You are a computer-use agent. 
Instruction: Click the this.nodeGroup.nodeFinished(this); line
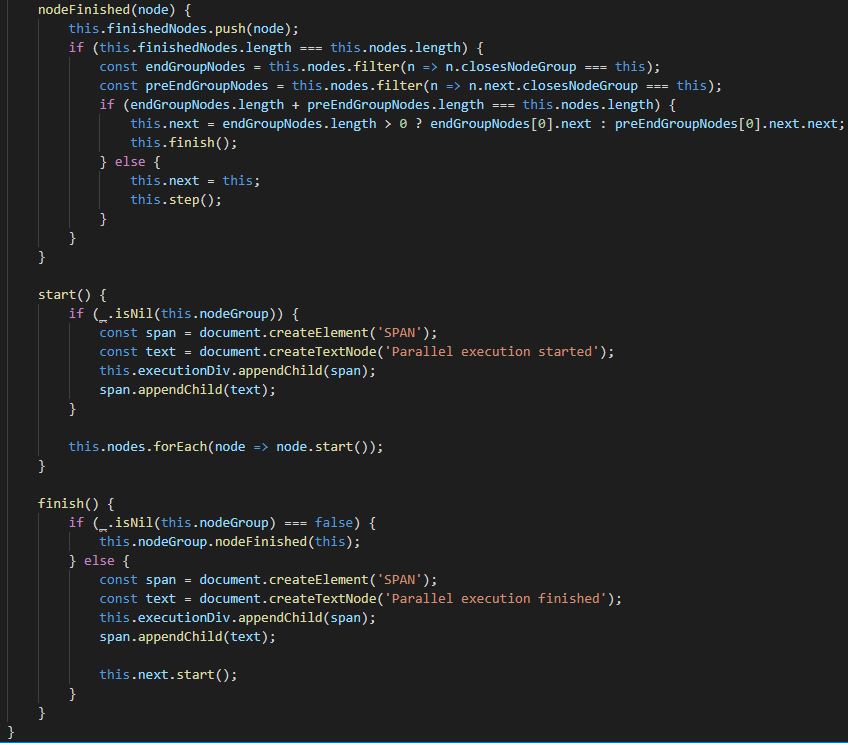point(229,541)
